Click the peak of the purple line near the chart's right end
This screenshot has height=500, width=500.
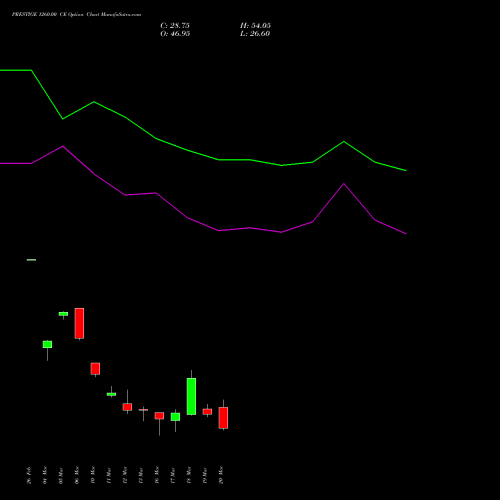[344, 184]
